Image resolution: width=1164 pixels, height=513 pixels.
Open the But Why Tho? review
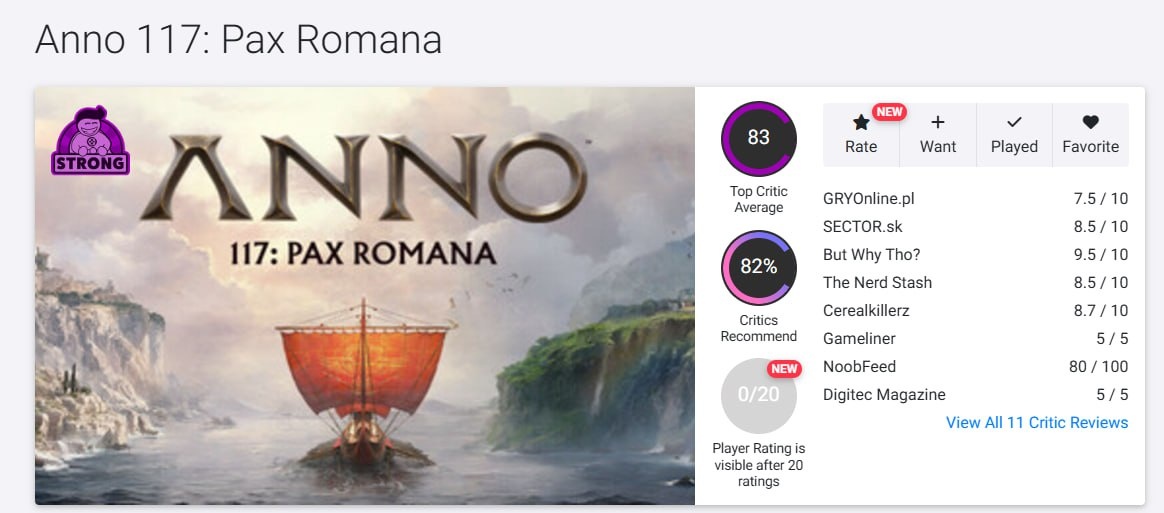click(x=873, y=254)
